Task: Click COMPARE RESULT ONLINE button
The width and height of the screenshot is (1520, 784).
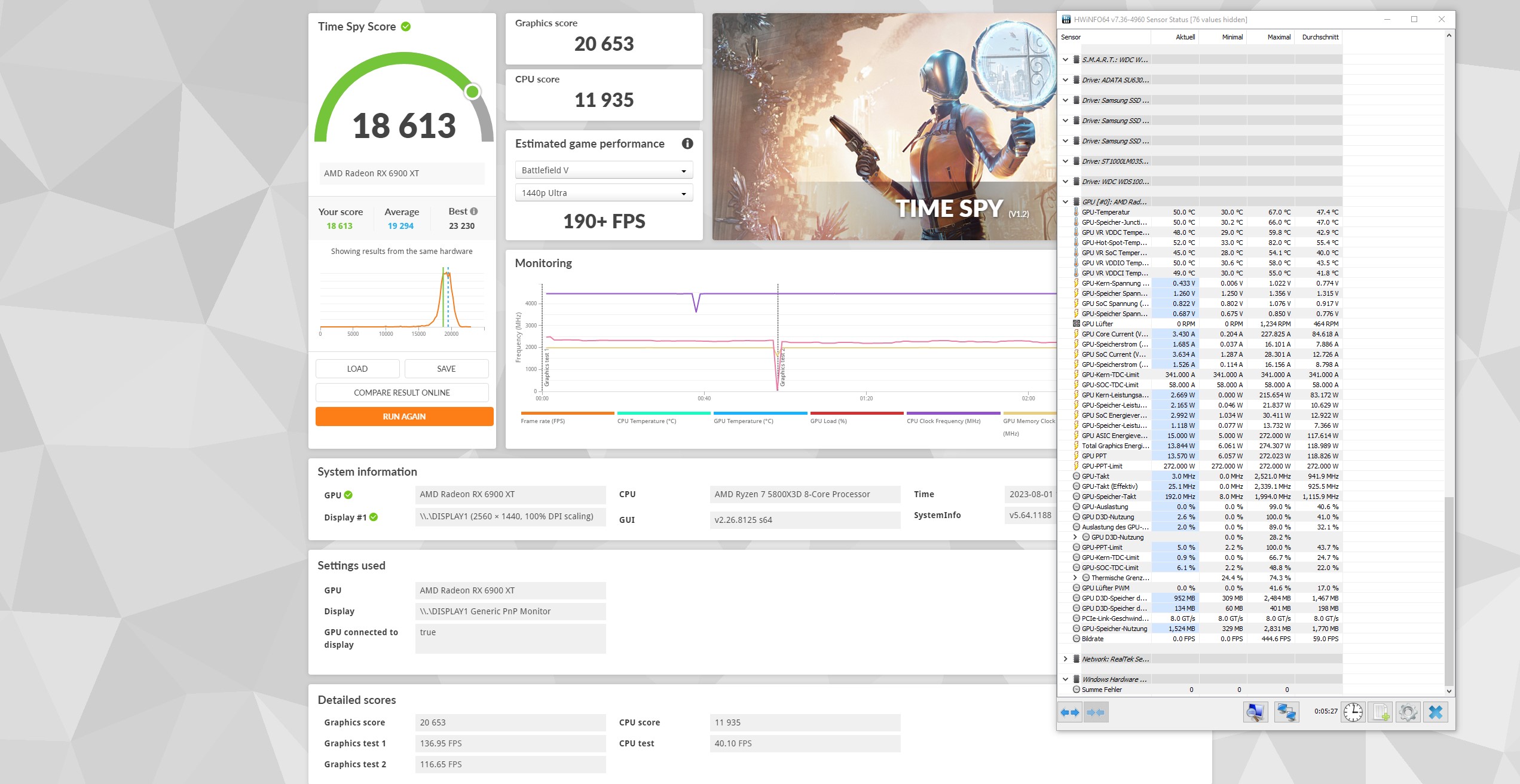Action: 402,393
